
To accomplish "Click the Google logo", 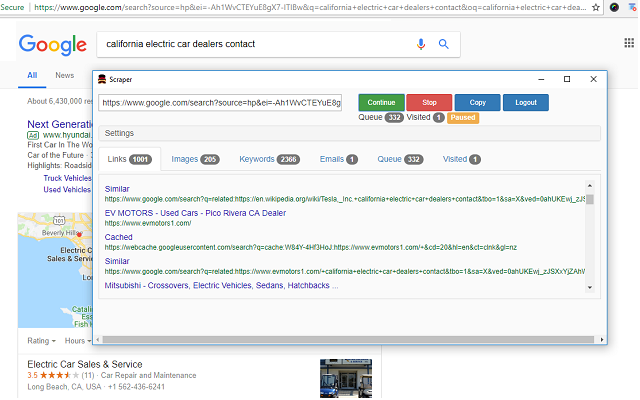I will 53,44.
